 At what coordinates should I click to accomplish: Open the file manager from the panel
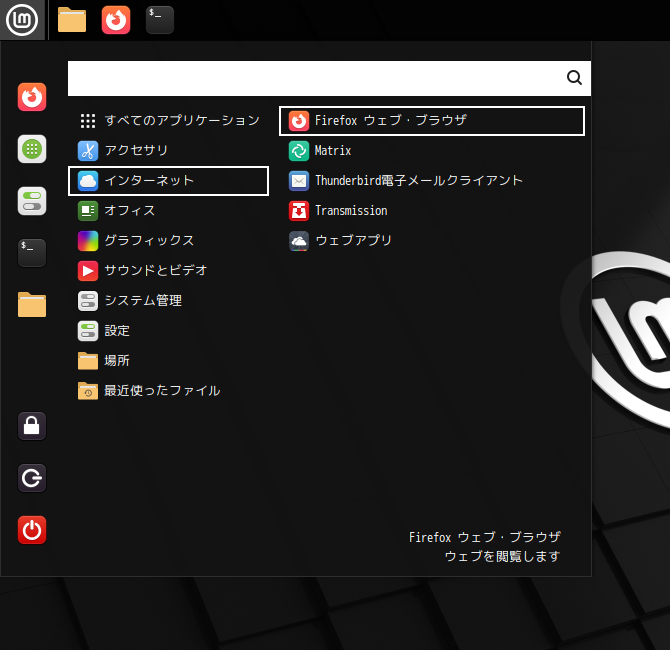coord(72,20)
